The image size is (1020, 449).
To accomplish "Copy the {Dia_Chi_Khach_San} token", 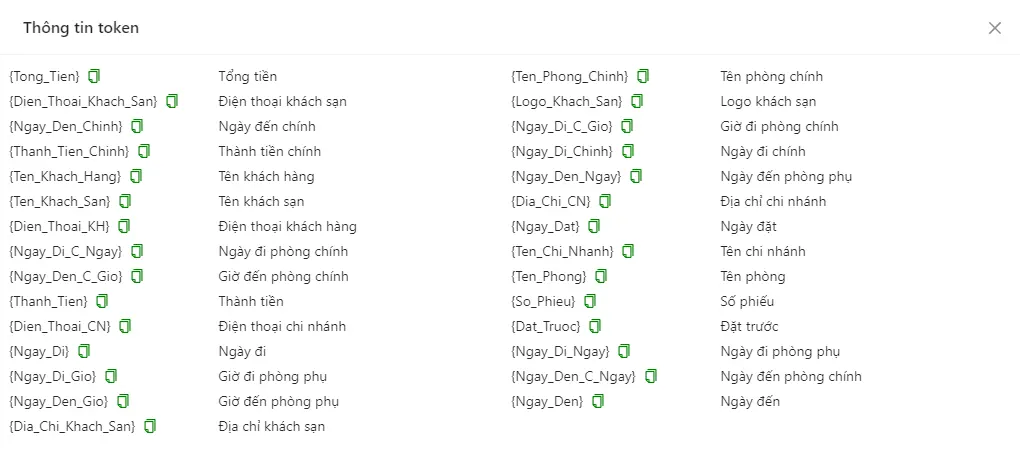I will tap(150, 426).
